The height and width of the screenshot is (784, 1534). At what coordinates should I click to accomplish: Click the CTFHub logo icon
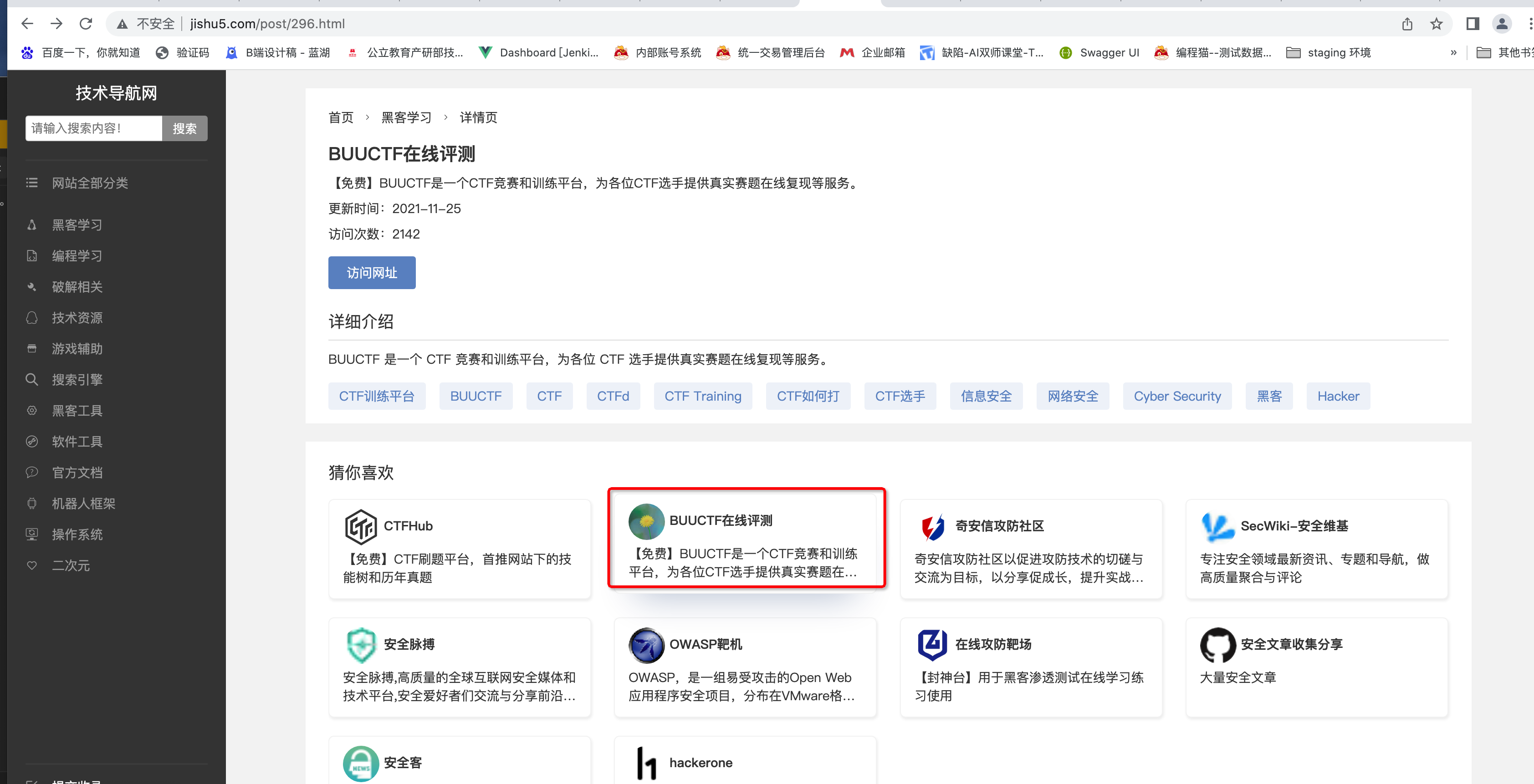click(360, 526)
